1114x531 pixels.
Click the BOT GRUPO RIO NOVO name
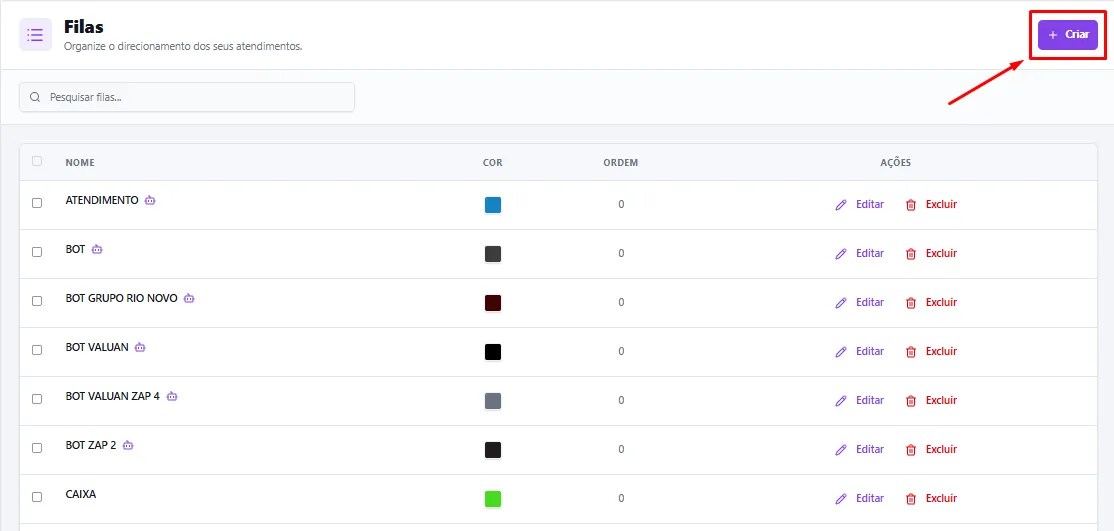coord(121,299)
